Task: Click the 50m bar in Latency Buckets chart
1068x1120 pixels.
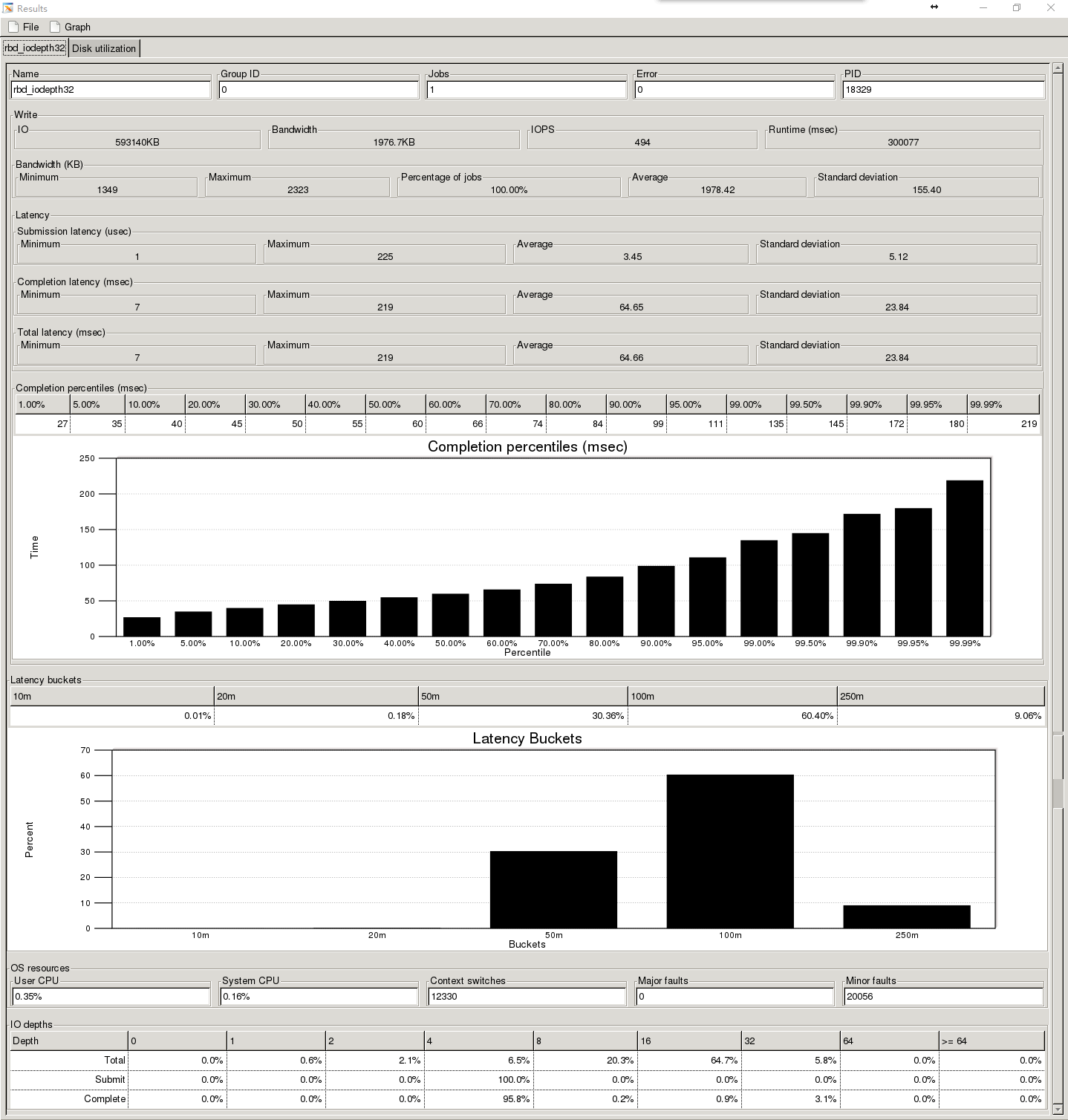Action: tap(553, 890)
